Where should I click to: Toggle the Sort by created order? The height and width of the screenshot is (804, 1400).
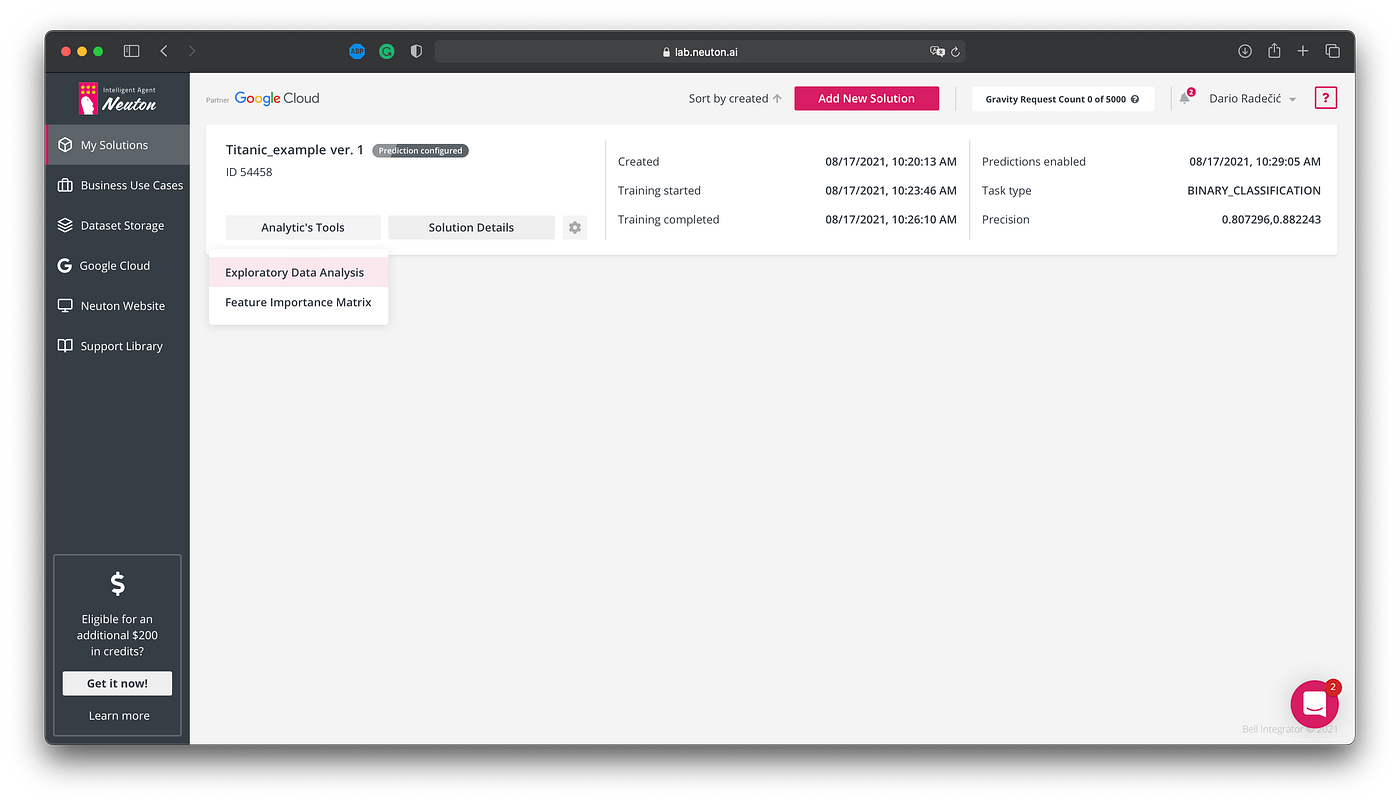(x=734, y=98)
